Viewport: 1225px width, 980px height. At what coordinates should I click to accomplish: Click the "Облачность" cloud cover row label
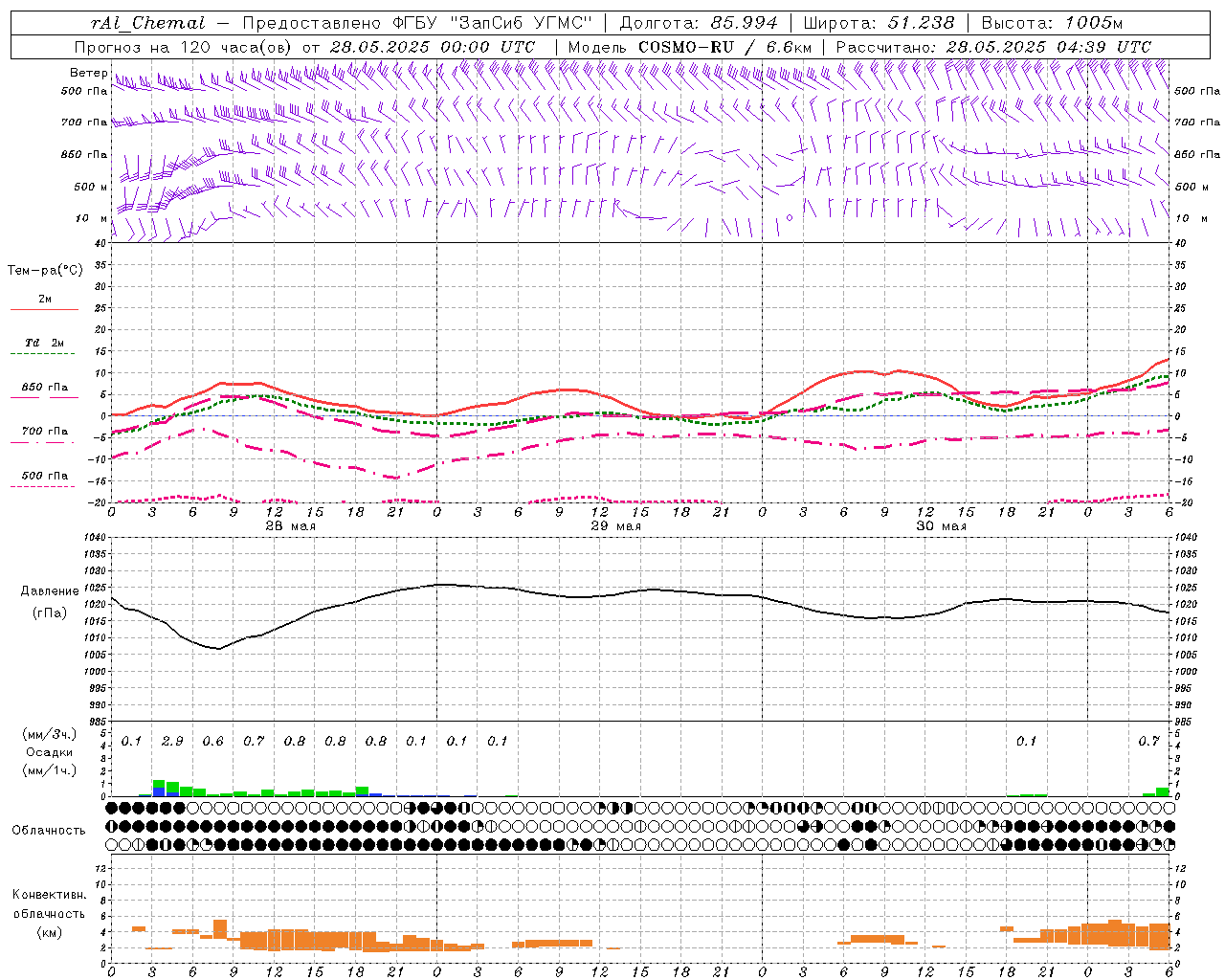(x=49, y=831)
